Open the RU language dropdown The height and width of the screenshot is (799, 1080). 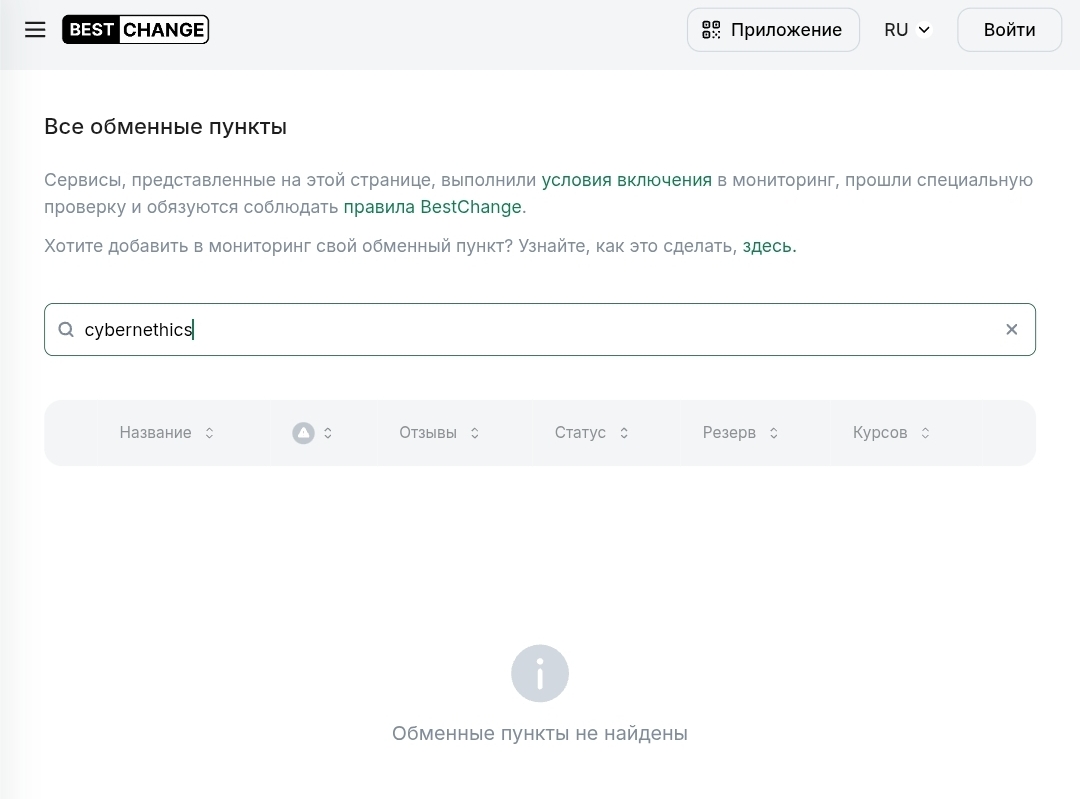coord(906,30)
